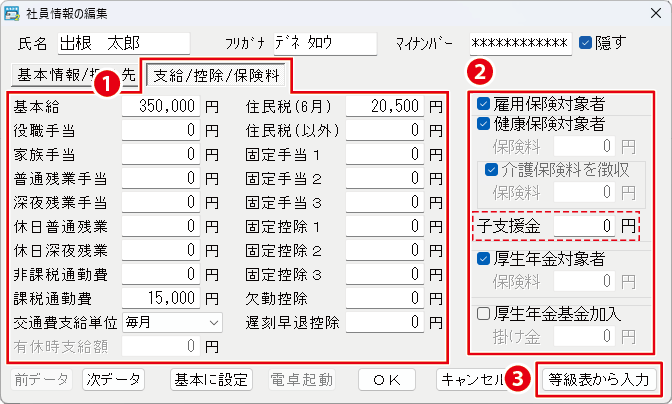This screenshot has width=672, height=404.
Task: Click the 基本給 amount field
Action: (160, 104)
